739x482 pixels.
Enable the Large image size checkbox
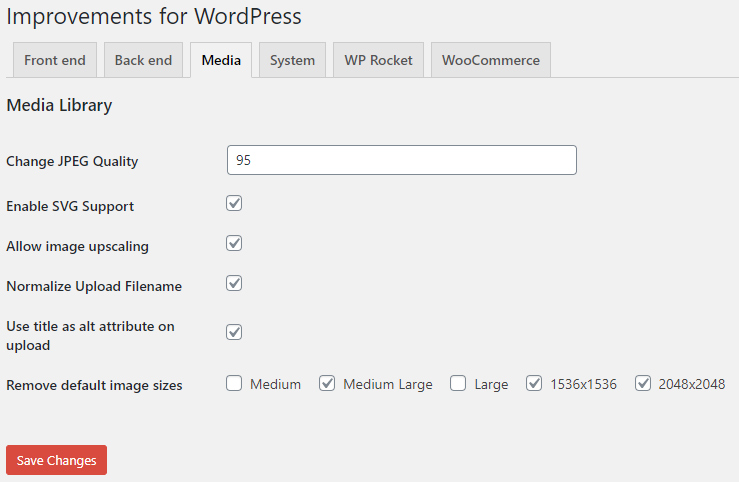click(x=458, y=384)
